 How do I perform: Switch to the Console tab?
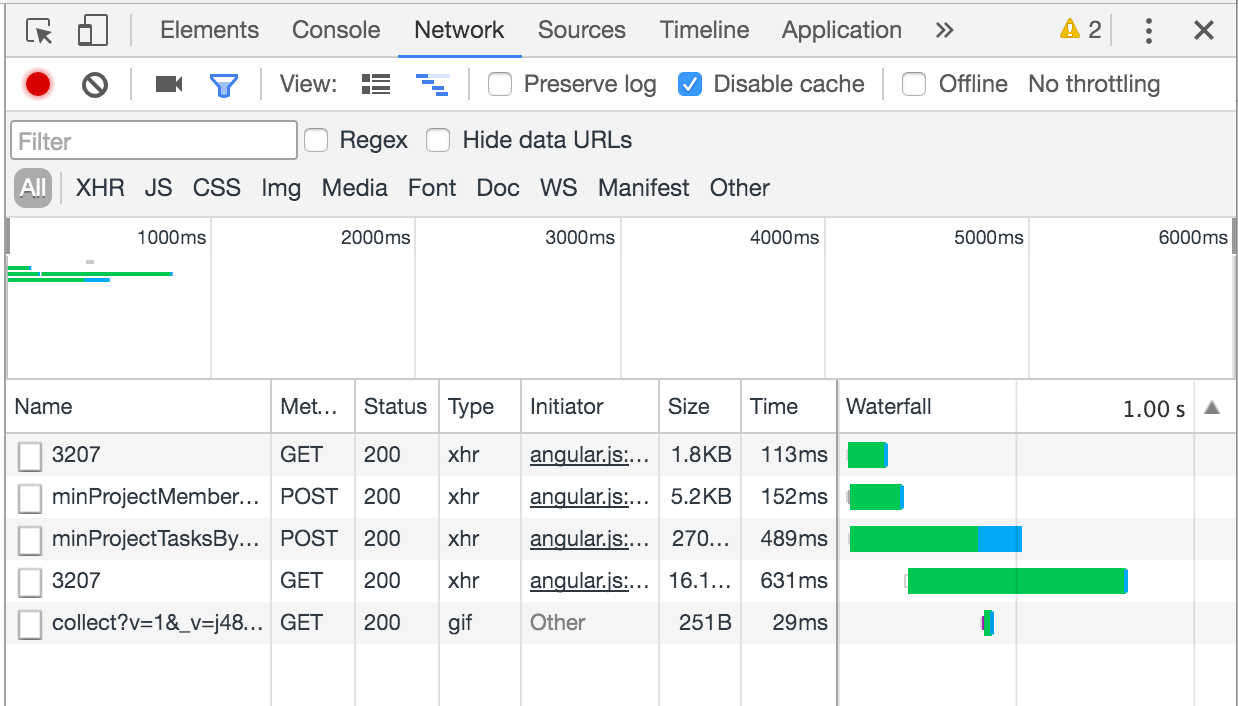[336, 30]
